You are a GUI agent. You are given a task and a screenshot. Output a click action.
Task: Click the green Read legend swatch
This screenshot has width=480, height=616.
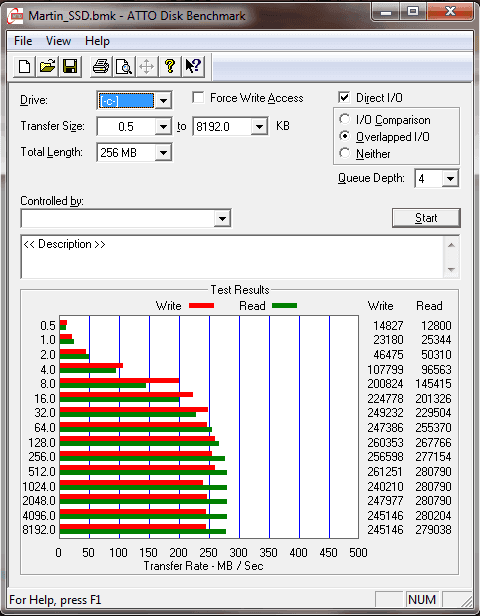pos(284,305)
